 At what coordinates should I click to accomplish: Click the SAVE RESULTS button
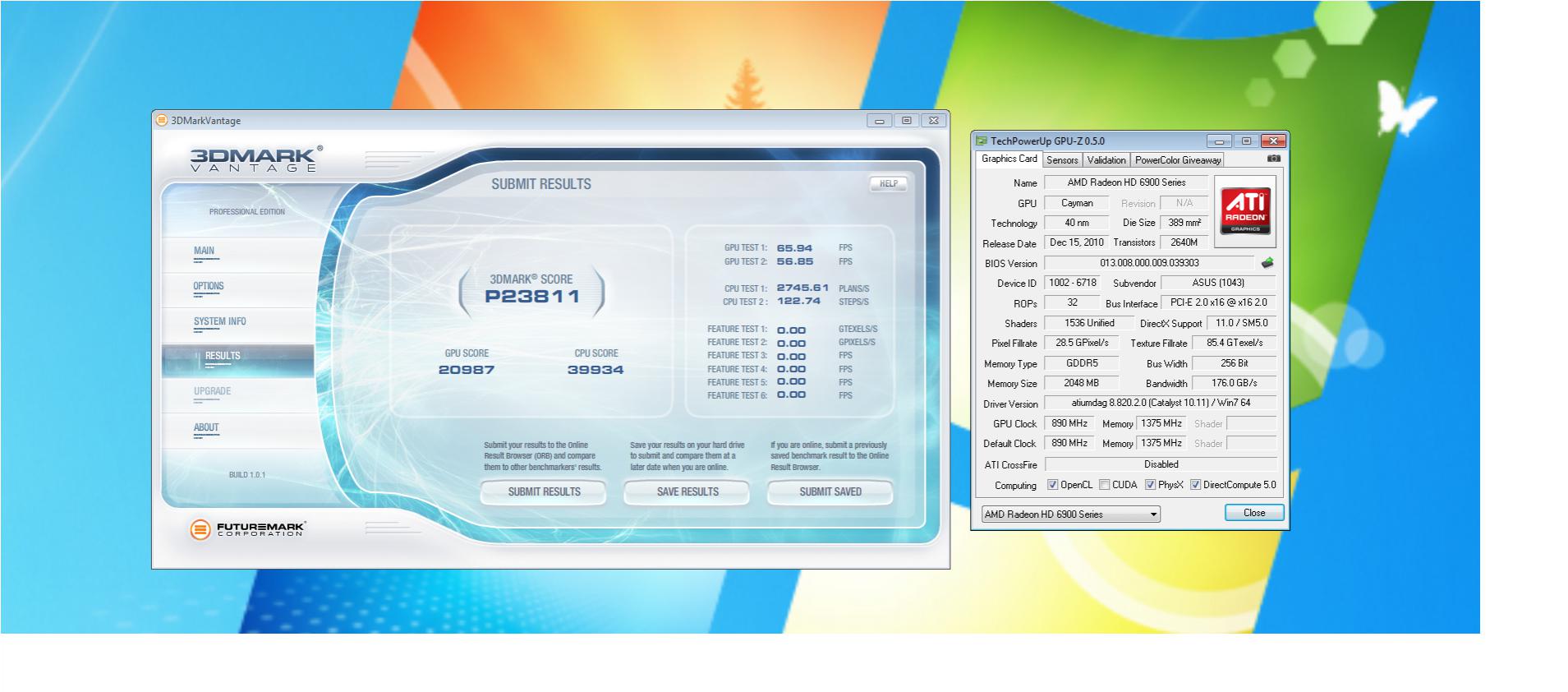click(687, 492)
